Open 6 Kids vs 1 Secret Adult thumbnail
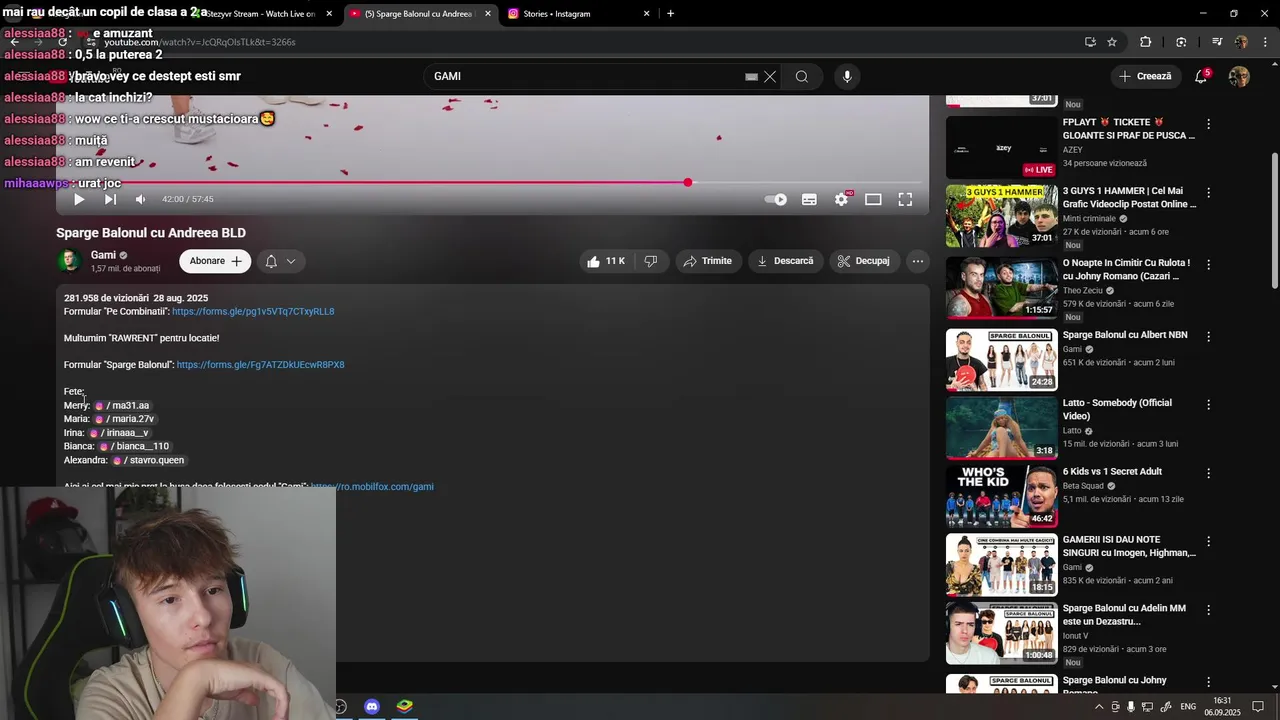1280x720 pixels. point(1001,496)
